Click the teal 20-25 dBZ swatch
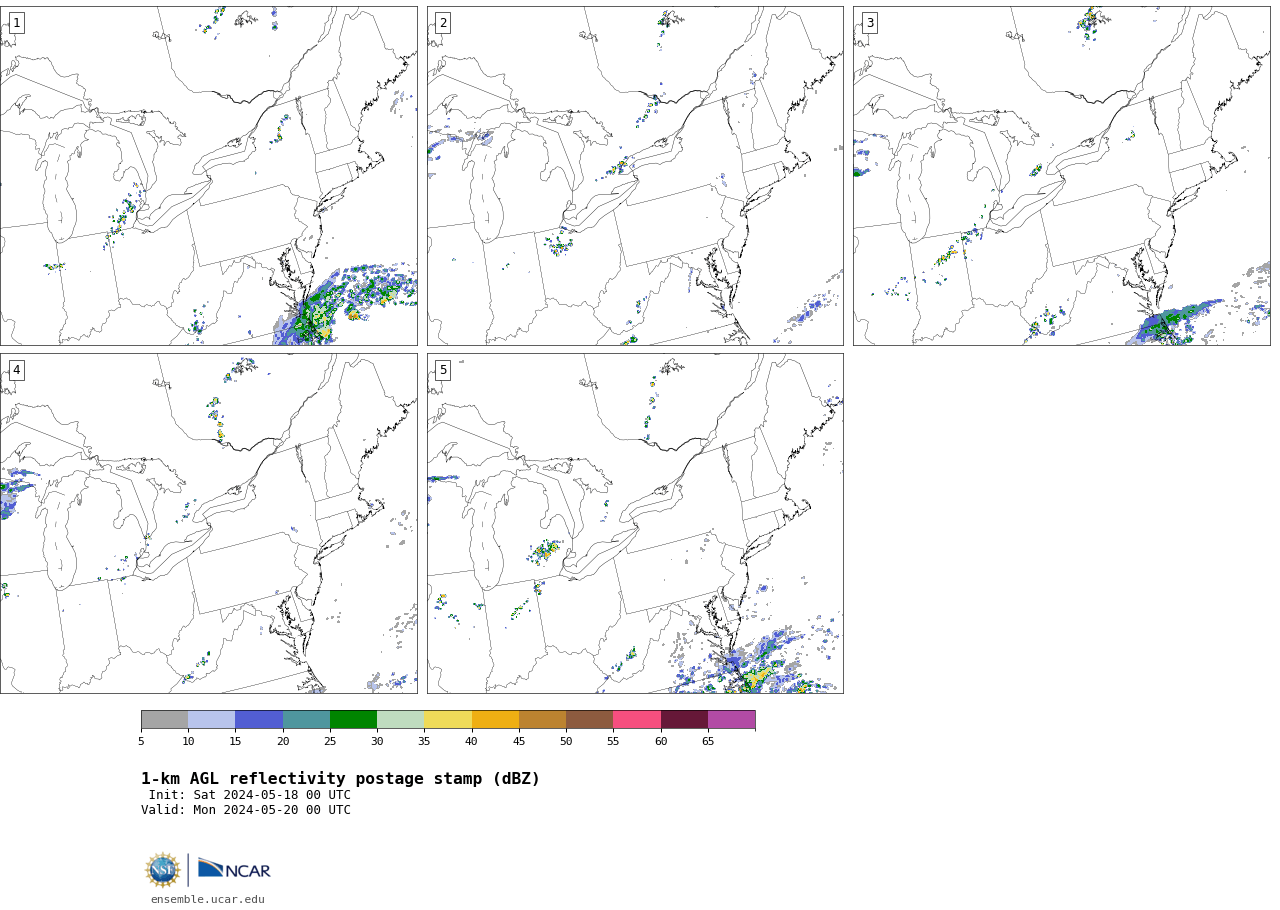The image size is (1280, 910). 306,720
